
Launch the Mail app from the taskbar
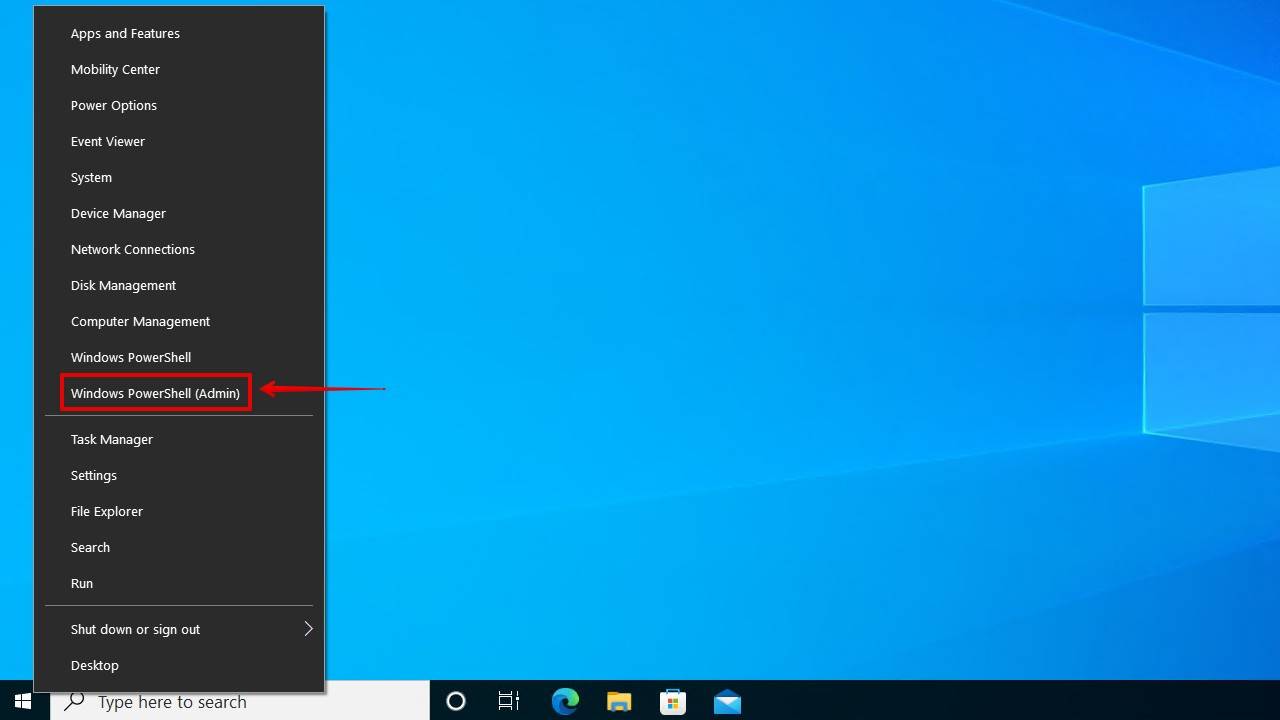pyautogui.click(x=726, y=701)
